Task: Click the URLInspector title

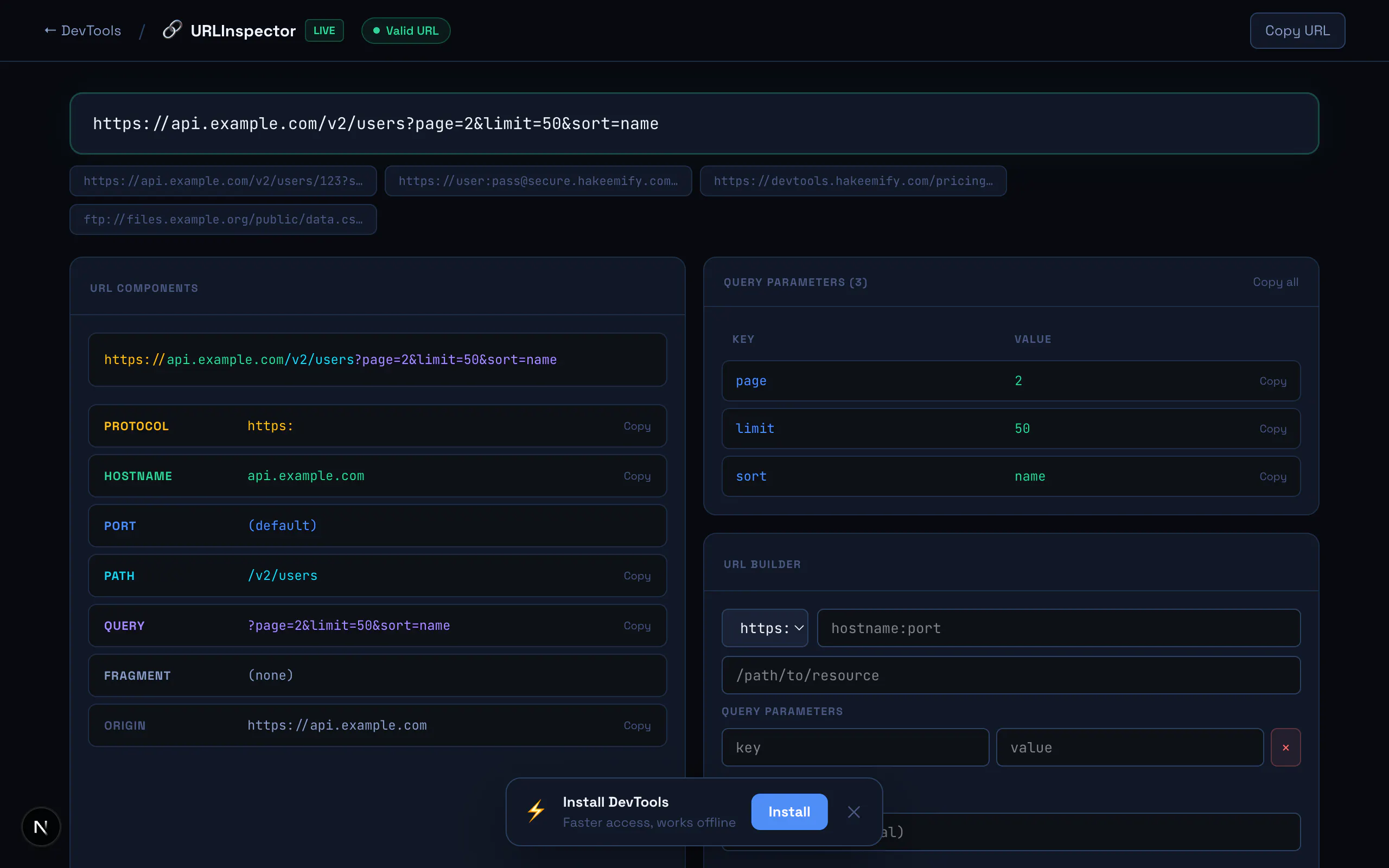Action: click(243, 30)
